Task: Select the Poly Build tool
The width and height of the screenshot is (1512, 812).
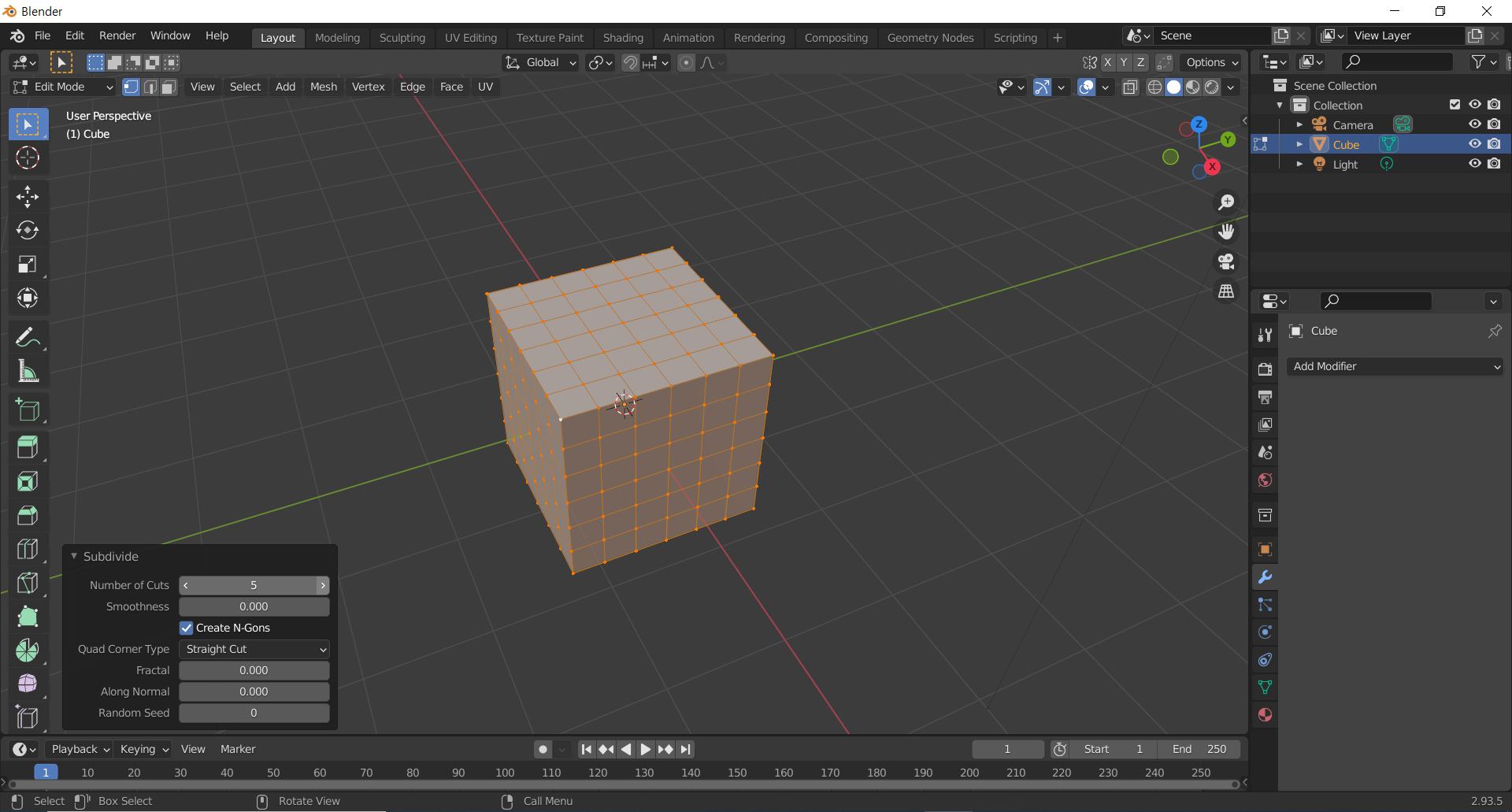Action: click(28, 617)
